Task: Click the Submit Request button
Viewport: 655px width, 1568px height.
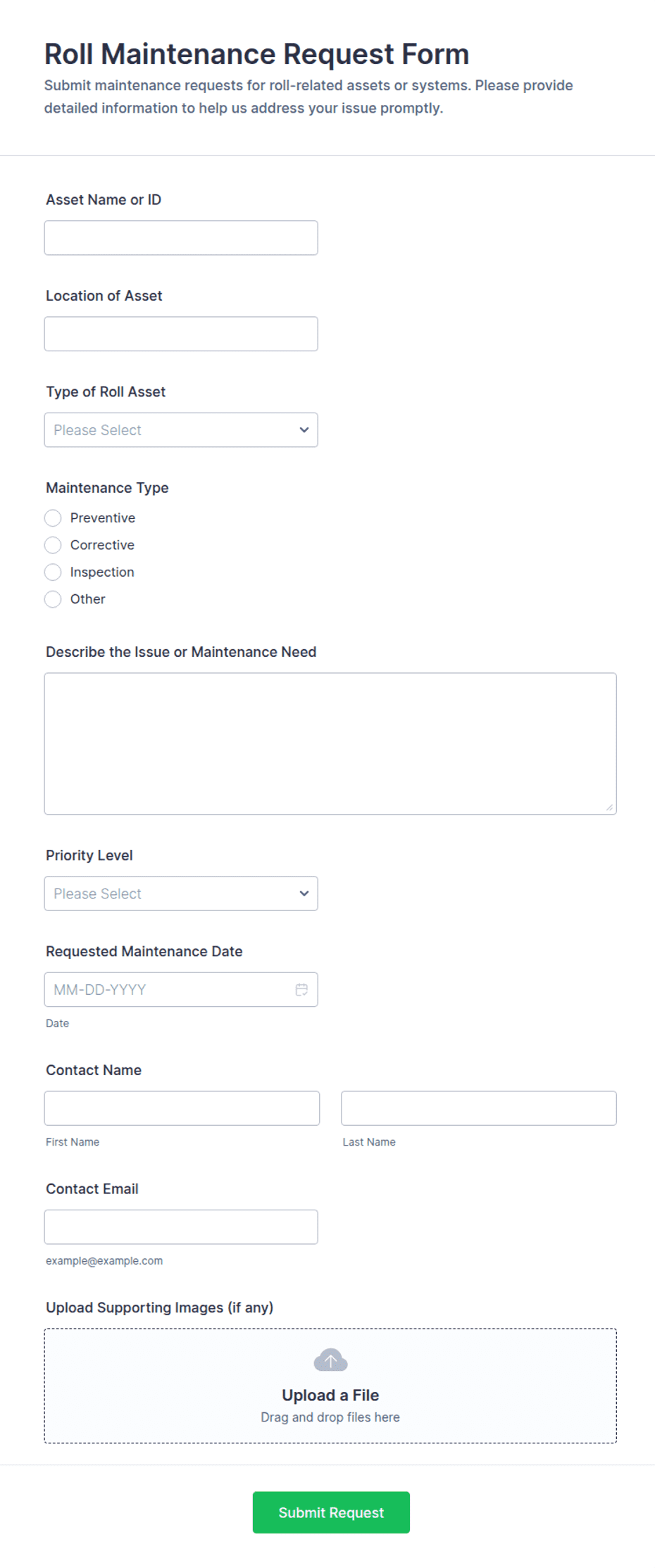Action: [331, 1512]
